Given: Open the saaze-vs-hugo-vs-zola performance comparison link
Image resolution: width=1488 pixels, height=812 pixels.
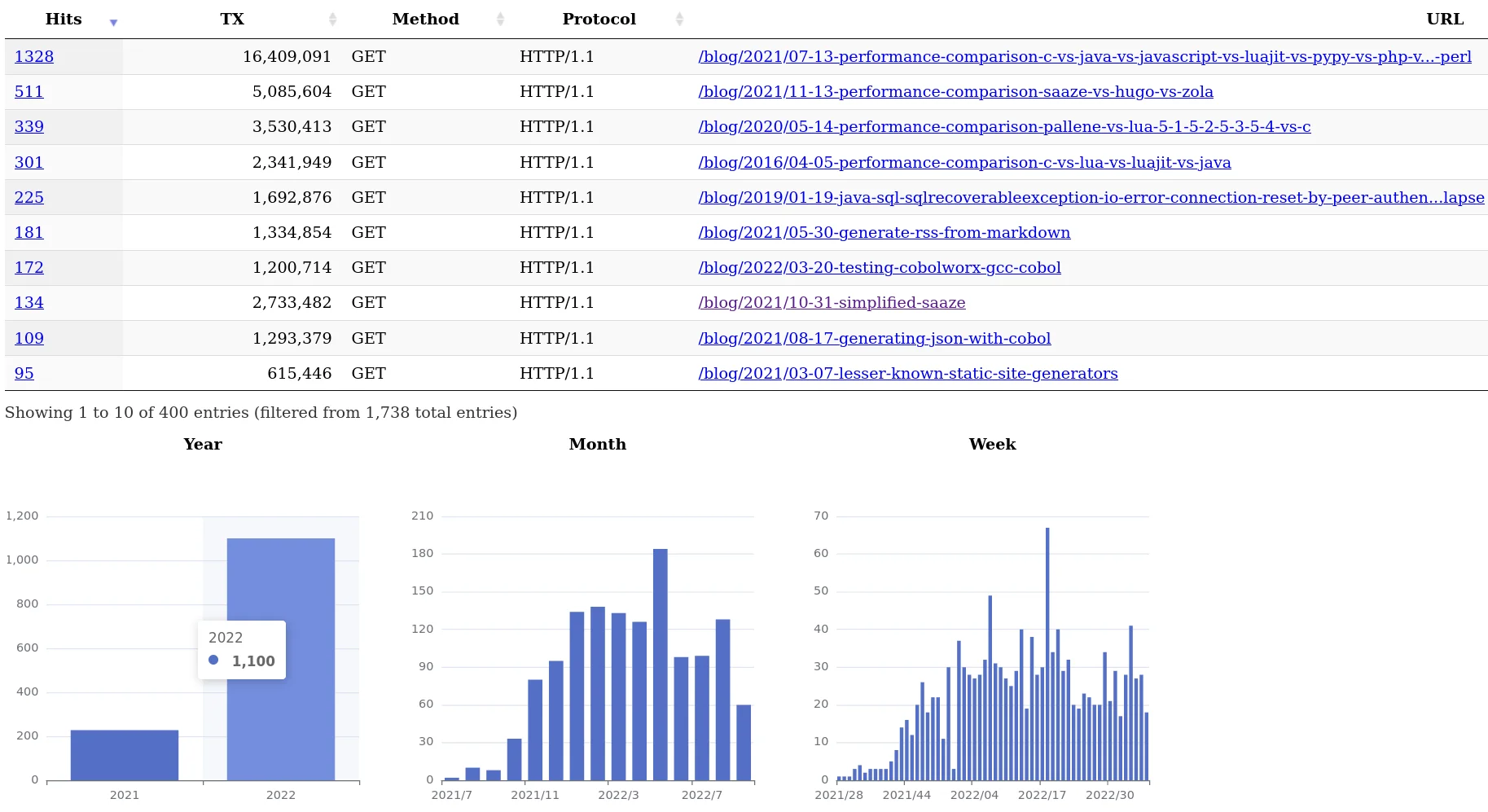Looking at the screenshot, I should (x=955, y=92).
